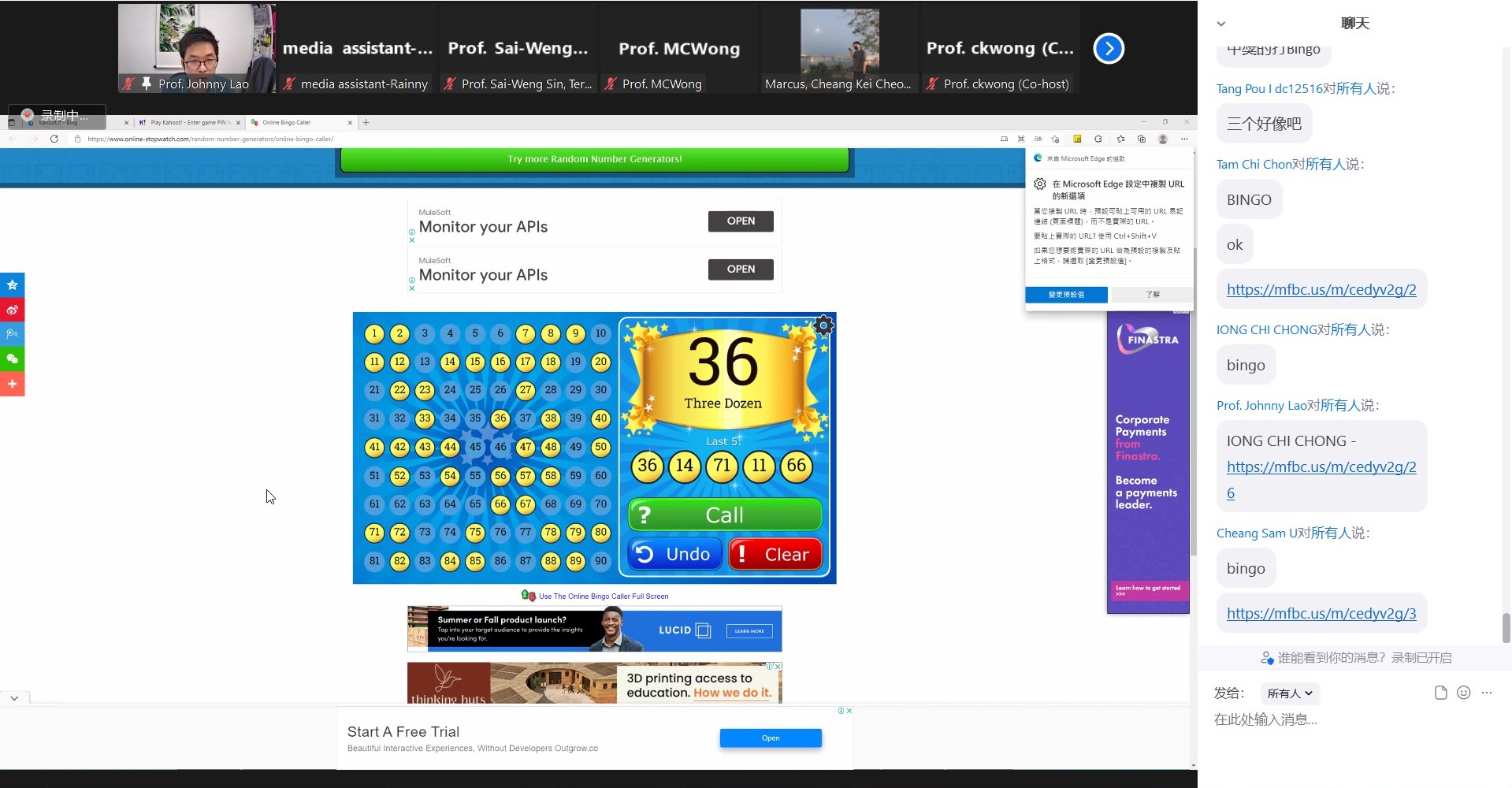Open the QR code icon in address bar
Viewport: 1512px width, 788px height.
pyautogui.click(x=1021, y=139)
